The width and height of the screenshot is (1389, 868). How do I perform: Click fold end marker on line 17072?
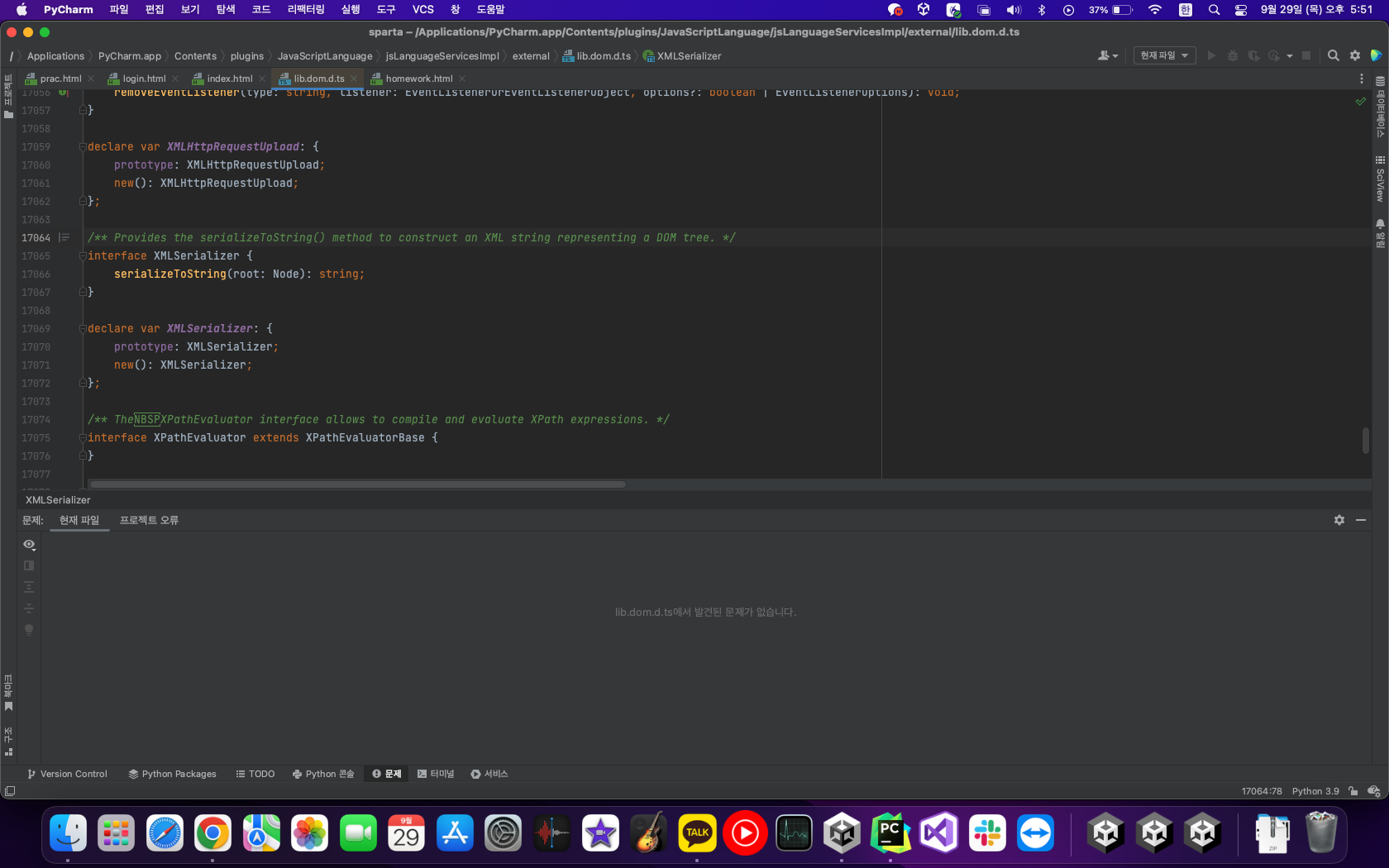[83, 383]
